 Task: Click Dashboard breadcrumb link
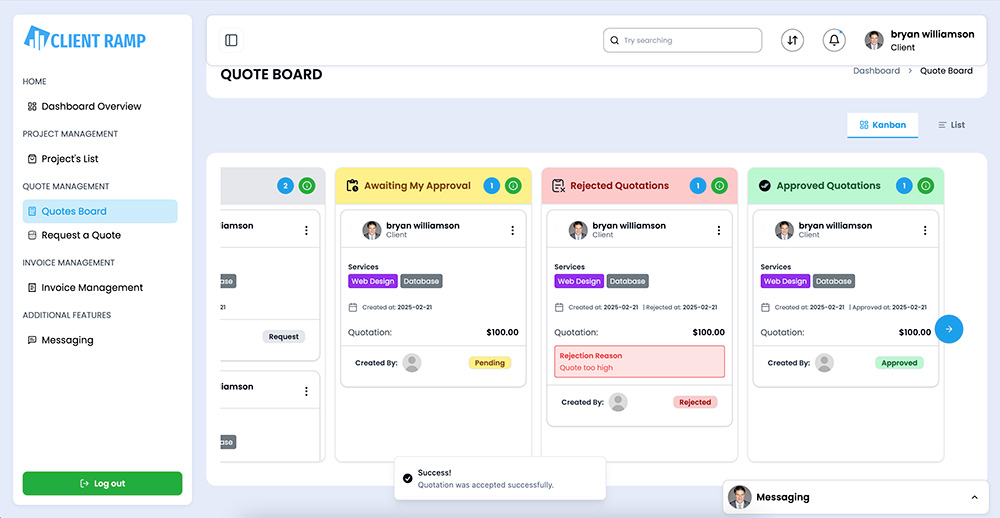tap(876, 71)
